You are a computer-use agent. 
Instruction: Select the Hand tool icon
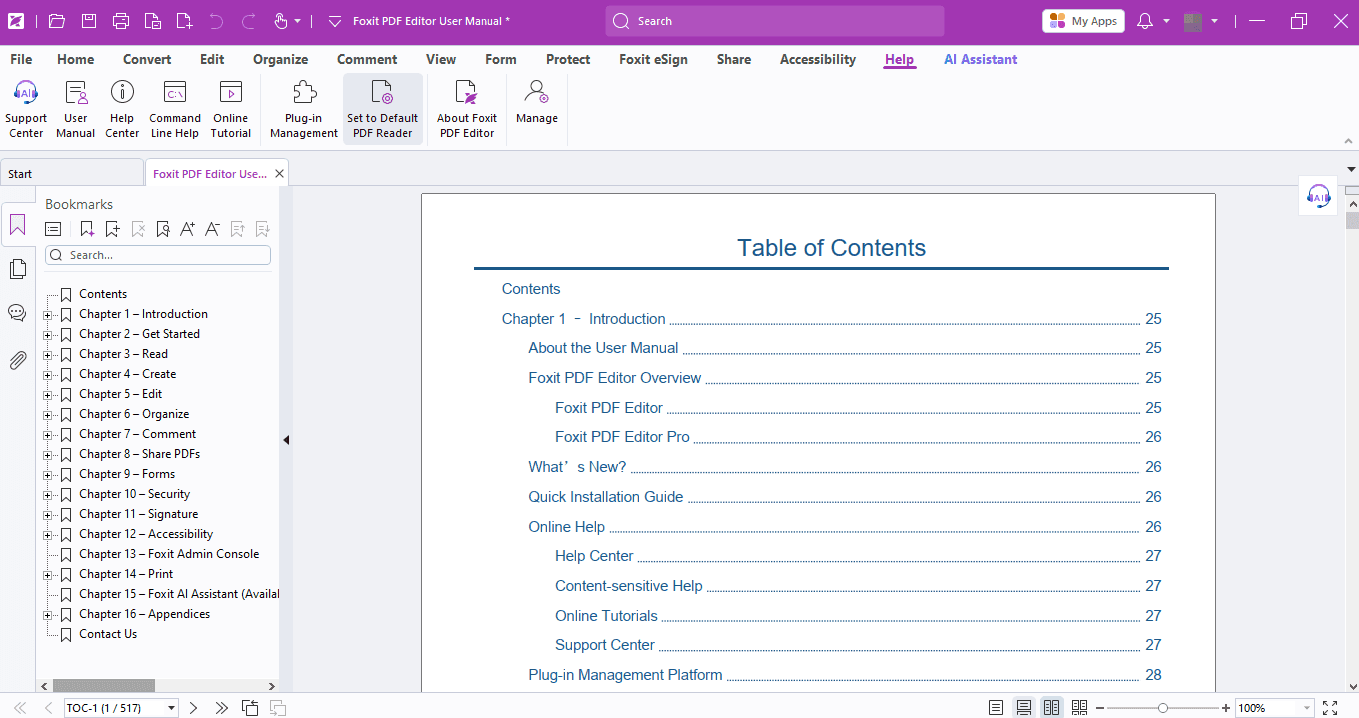pyautogui.click(x=280, y=21)
